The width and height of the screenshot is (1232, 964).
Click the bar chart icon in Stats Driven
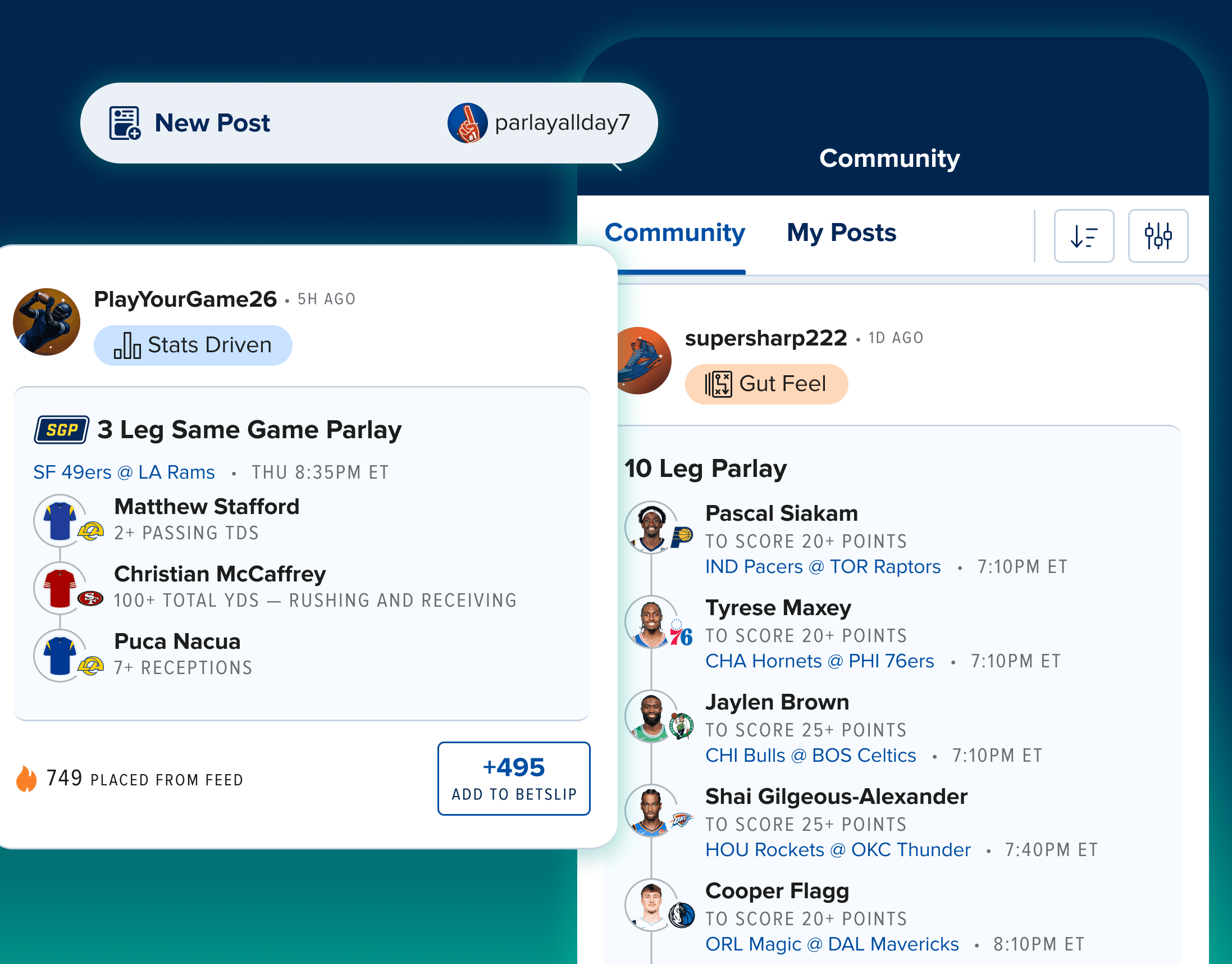click(127, 345)
